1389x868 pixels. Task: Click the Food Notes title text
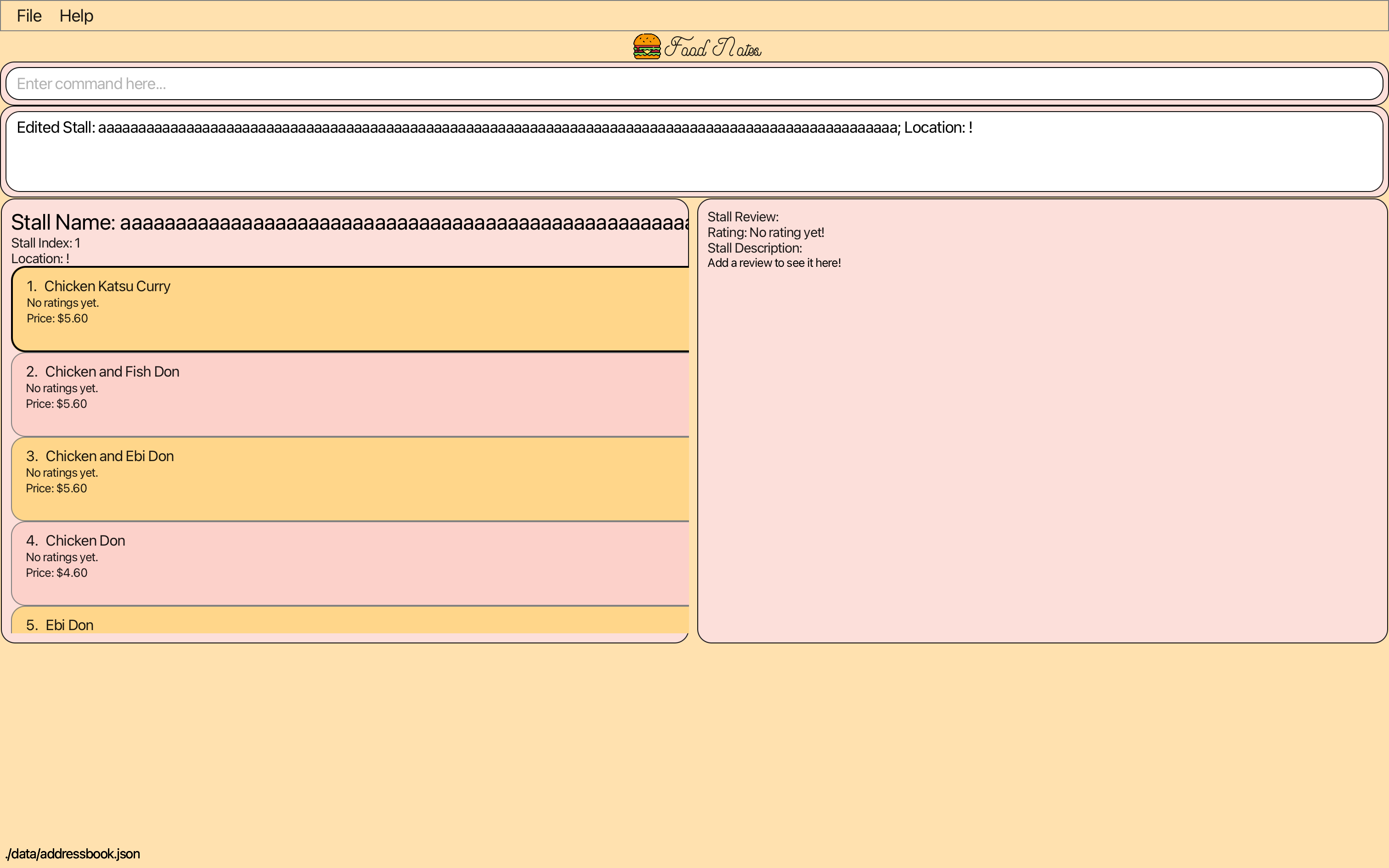click(713, 48)
